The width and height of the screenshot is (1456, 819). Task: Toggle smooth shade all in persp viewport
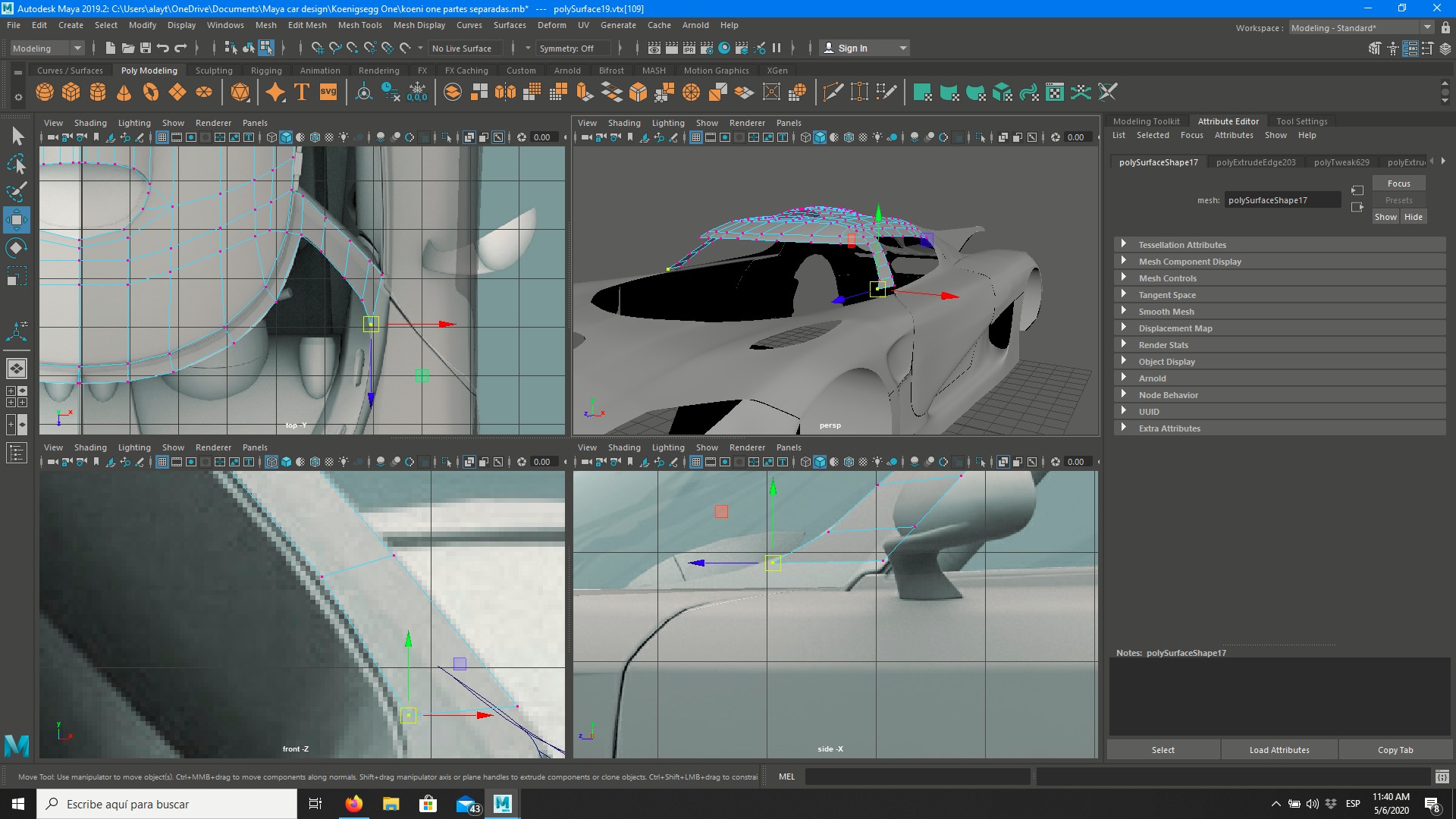[820, 137]
